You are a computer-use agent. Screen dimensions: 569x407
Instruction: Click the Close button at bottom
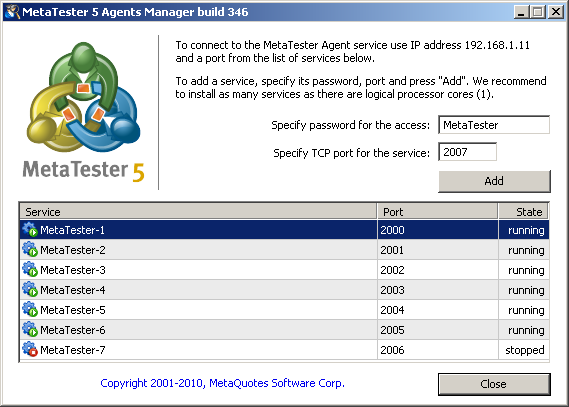(x=494, y=384)
